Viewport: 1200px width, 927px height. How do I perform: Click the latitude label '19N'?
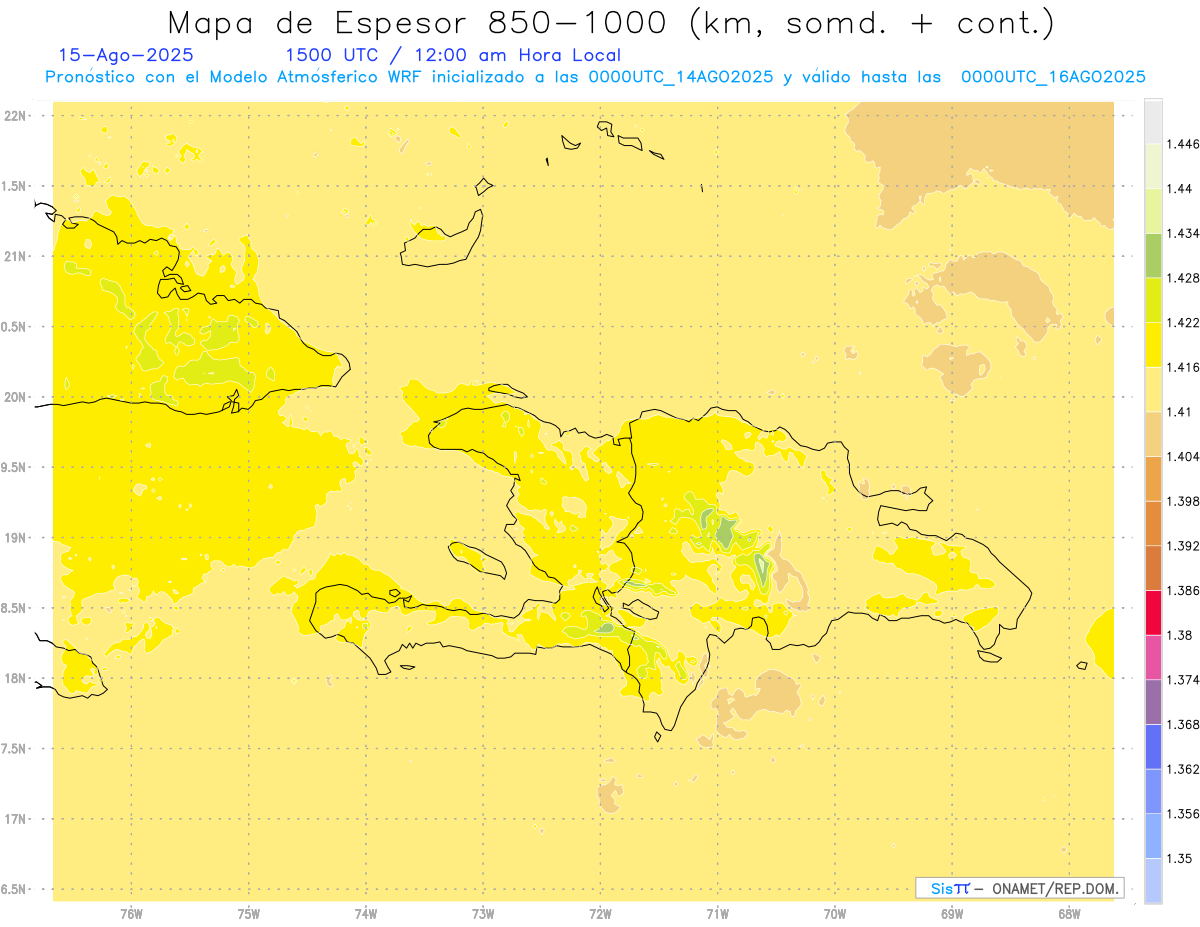[15, 538]
